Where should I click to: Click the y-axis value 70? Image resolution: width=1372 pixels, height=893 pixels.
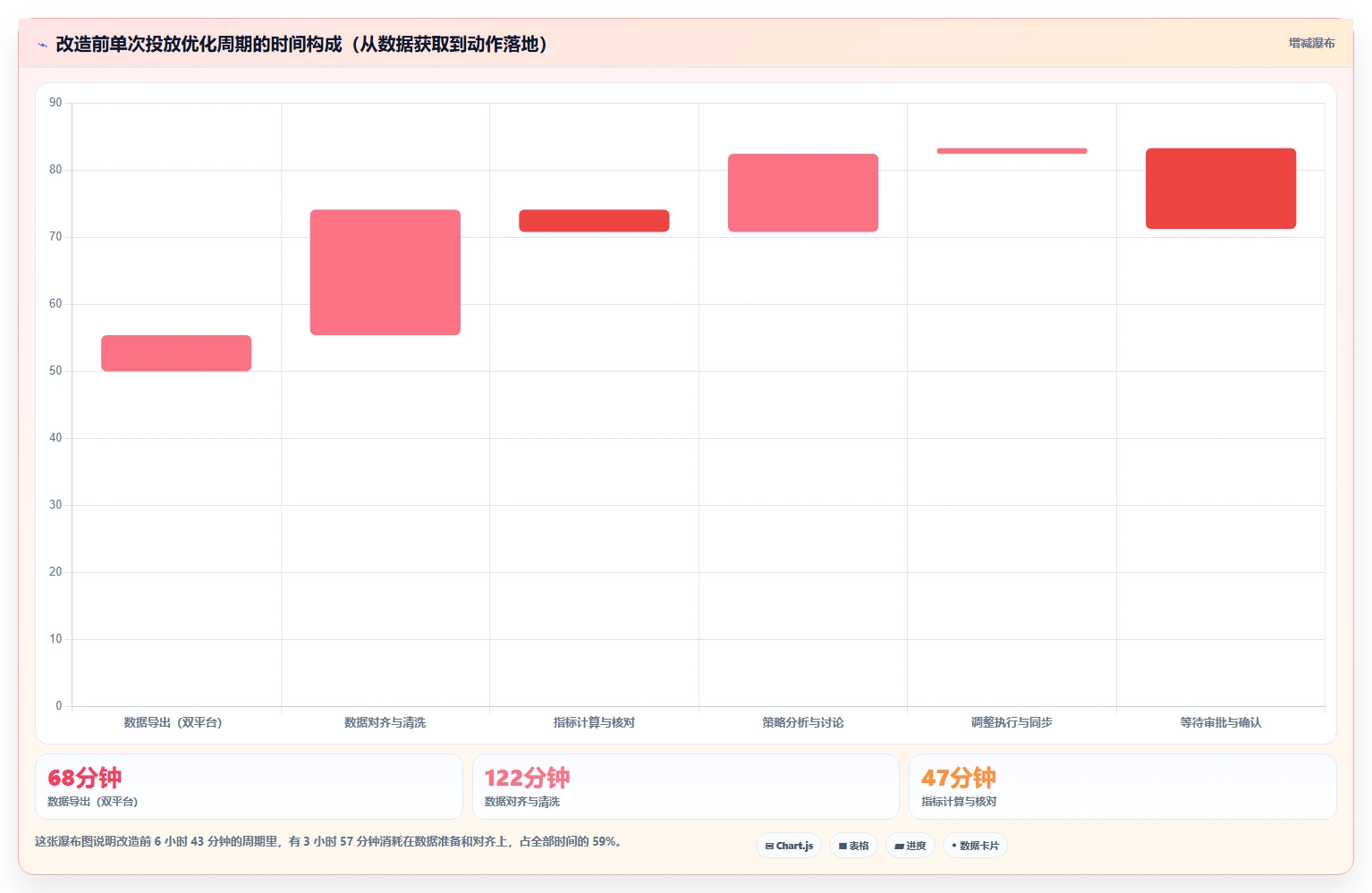(55, 237)
